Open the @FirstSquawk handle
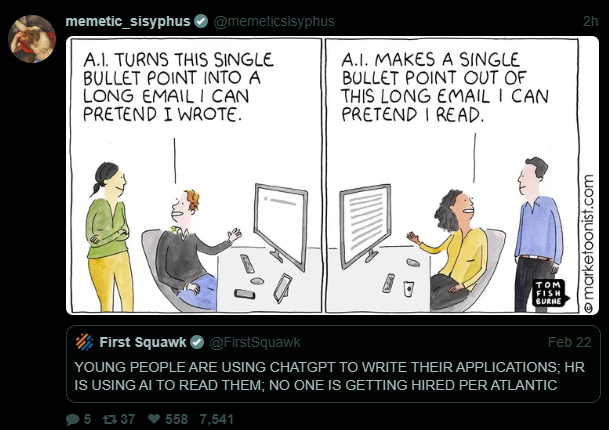Screen dimensions: 609x430 (255, 342)
